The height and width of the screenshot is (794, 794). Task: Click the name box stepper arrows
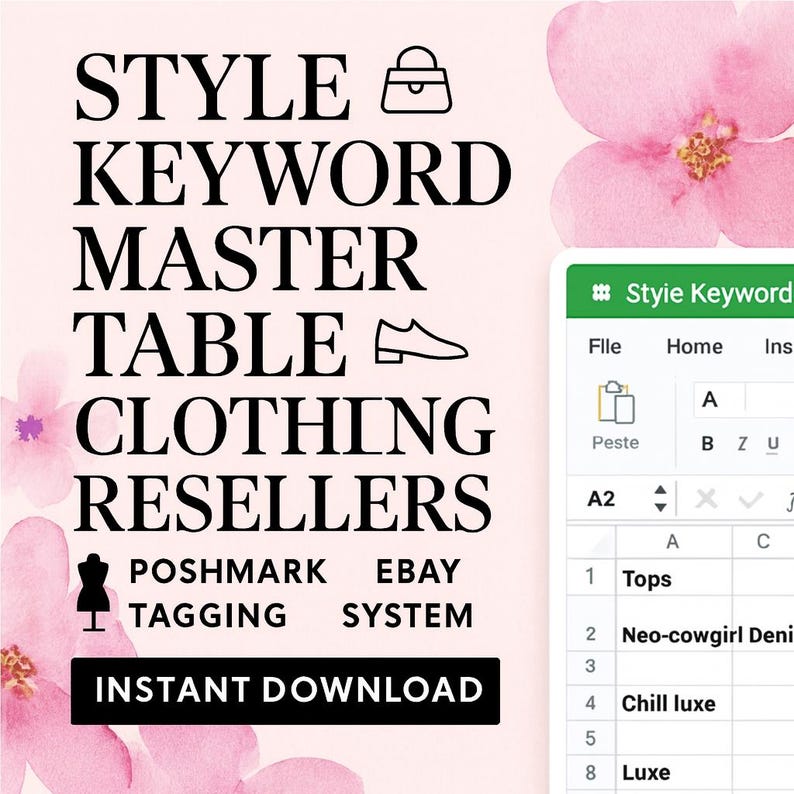click(x=660, y=499)
